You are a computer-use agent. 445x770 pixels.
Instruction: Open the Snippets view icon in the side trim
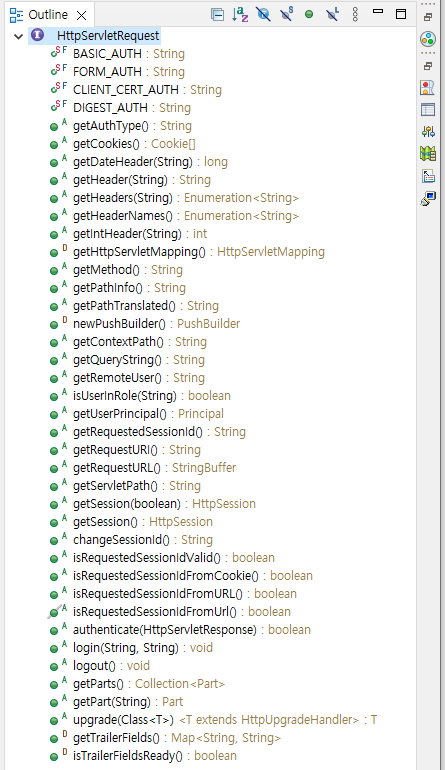pos(428,176)
